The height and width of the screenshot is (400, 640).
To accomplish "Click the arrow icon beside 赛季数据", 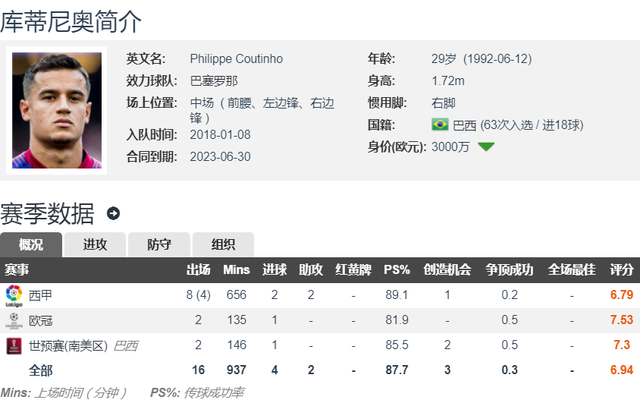I will (113, 213).
